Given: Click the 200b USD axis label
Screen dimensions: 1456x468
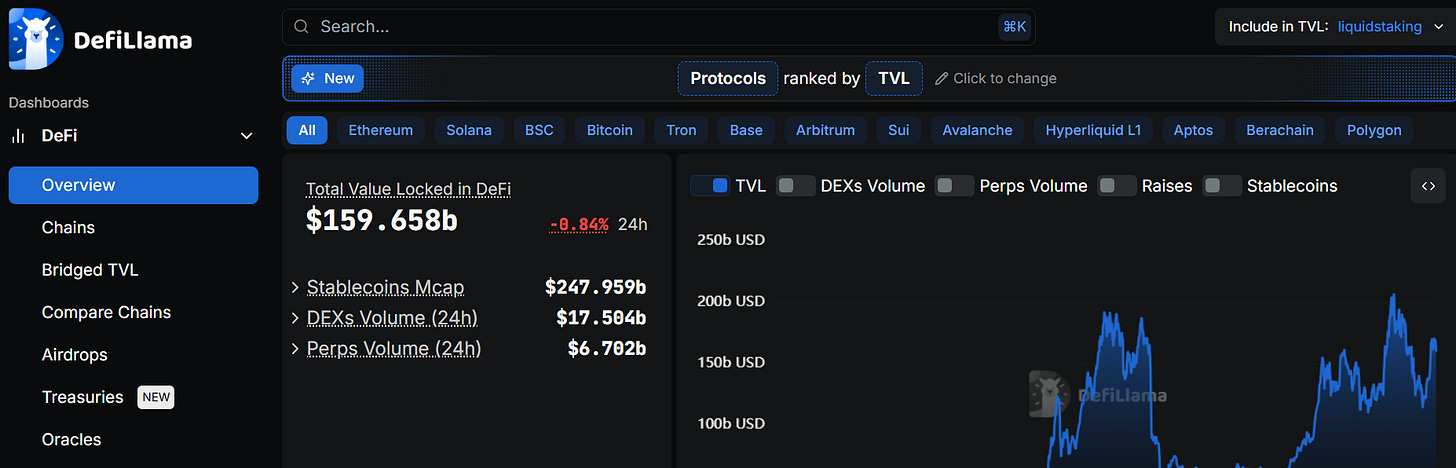Looking at the screenshot, I should point(729,301).
